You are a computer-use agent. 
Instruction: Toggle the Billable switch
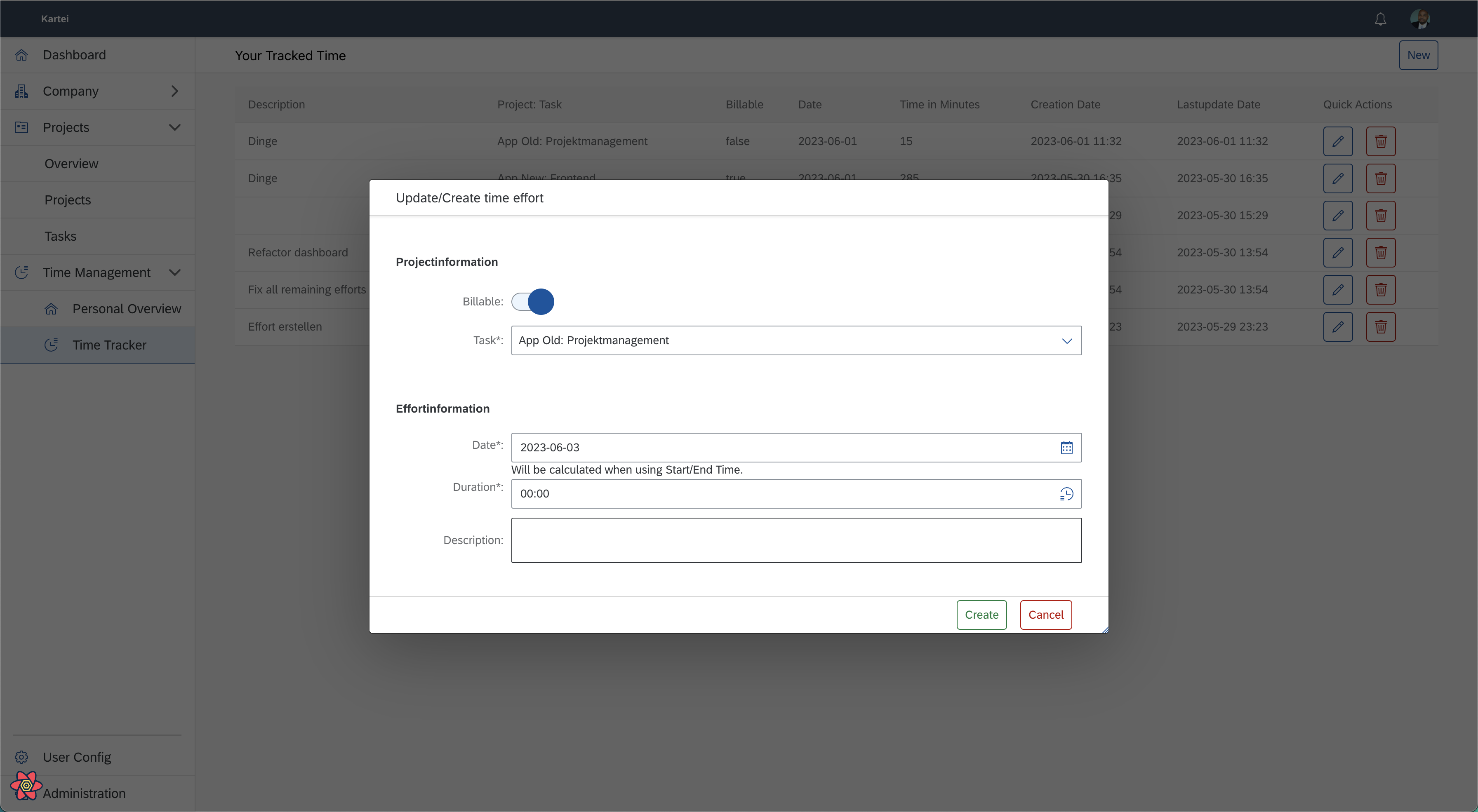click(532, 302)
